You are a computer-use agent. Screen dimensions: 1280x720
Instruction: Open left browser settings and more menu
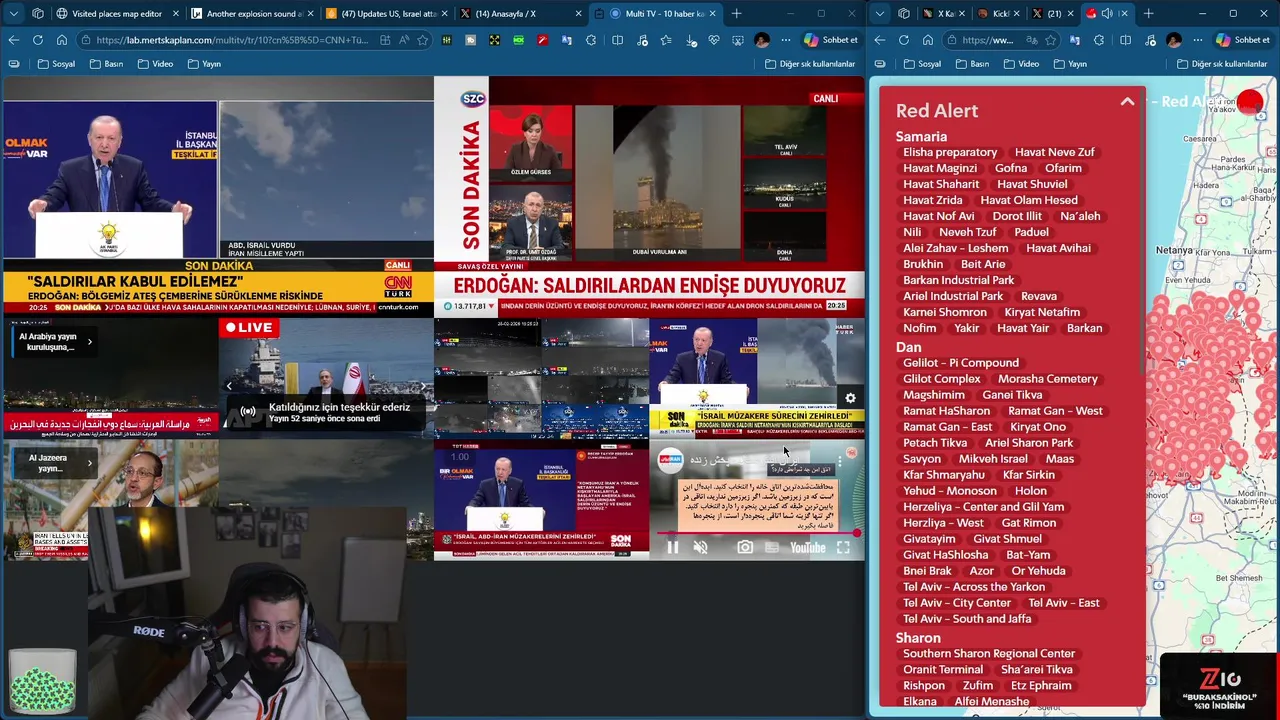tap(786, 40)
